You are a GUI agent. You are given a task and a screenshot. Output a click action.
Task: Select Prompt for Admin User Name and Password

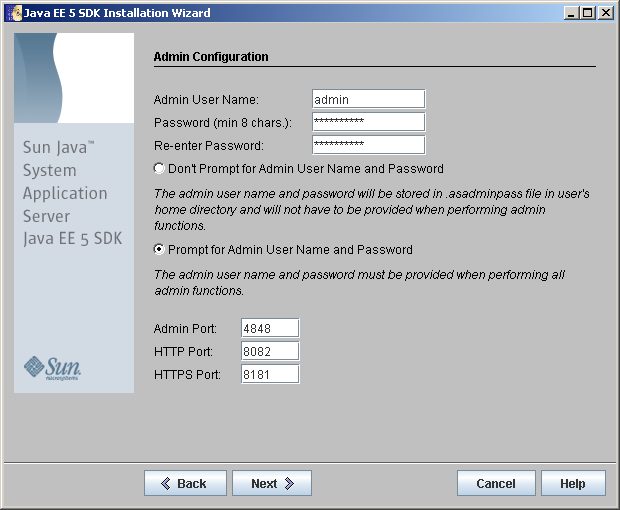pyautogui.click(x=160, y=250)
